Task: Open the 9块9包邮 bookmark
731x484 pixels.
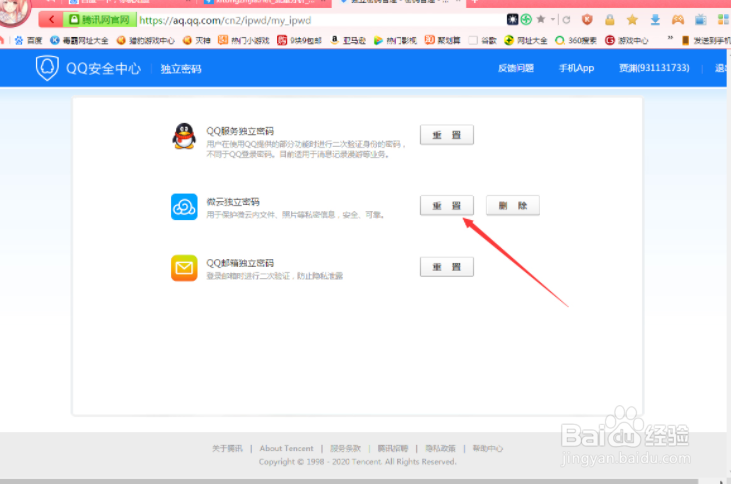Action: 299,41
